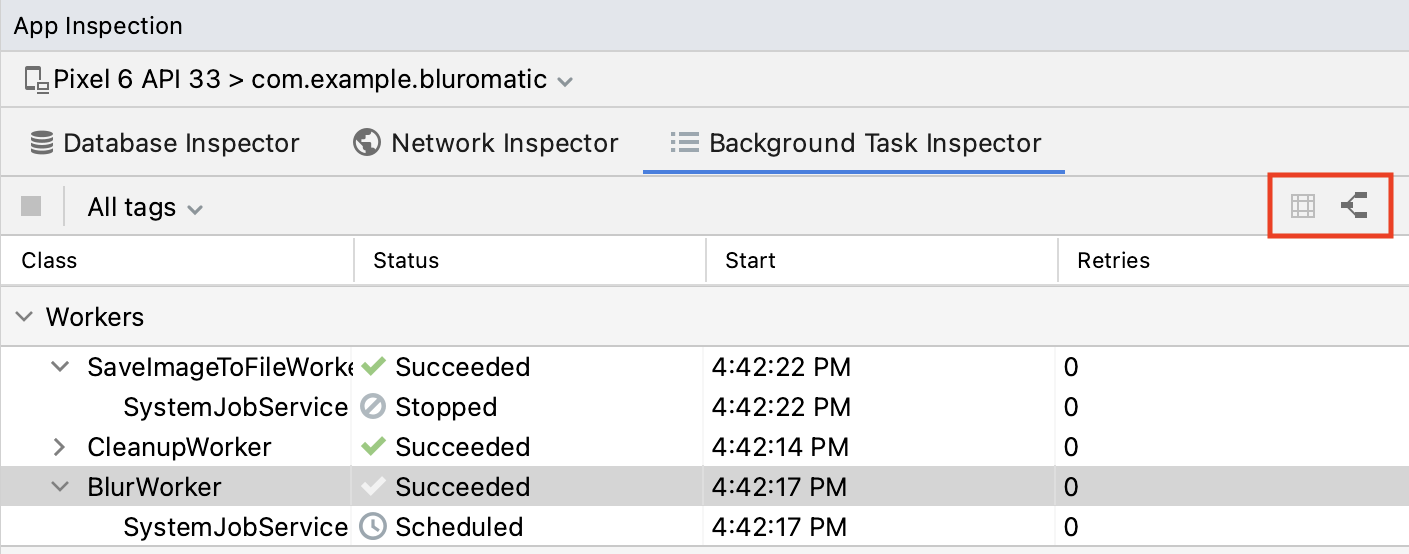The width and height of the screenshot is (1409, 554).
Task: Collapse the Workers section
Action: pyautogui.click(x=23, y=317)
